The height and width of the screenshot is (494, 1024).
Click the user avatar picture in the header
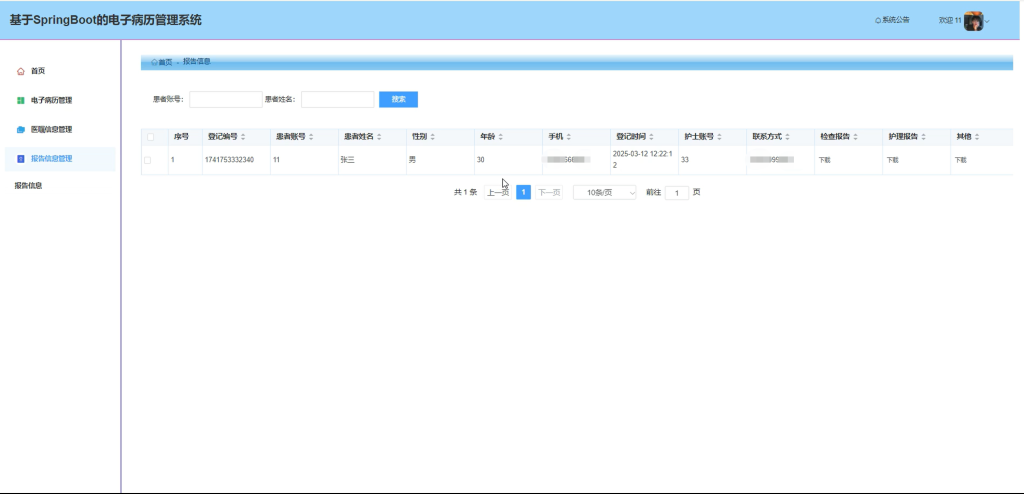pos(973,21)
